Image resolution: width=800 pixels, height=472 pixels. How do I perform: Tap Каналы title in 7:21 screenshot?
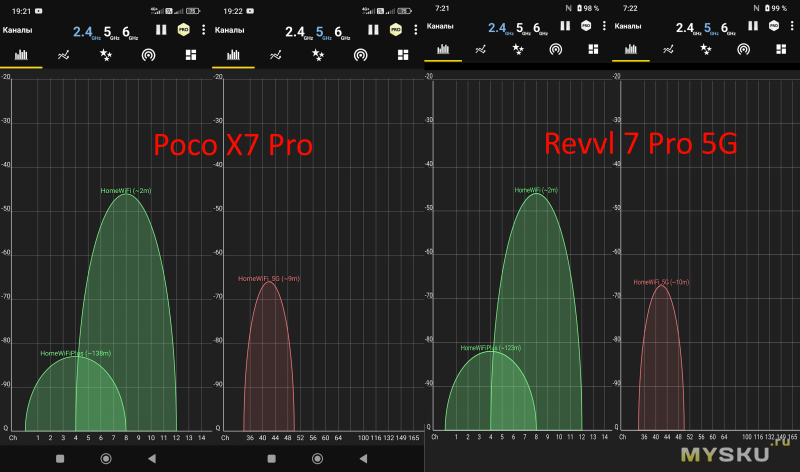point(440,26)
